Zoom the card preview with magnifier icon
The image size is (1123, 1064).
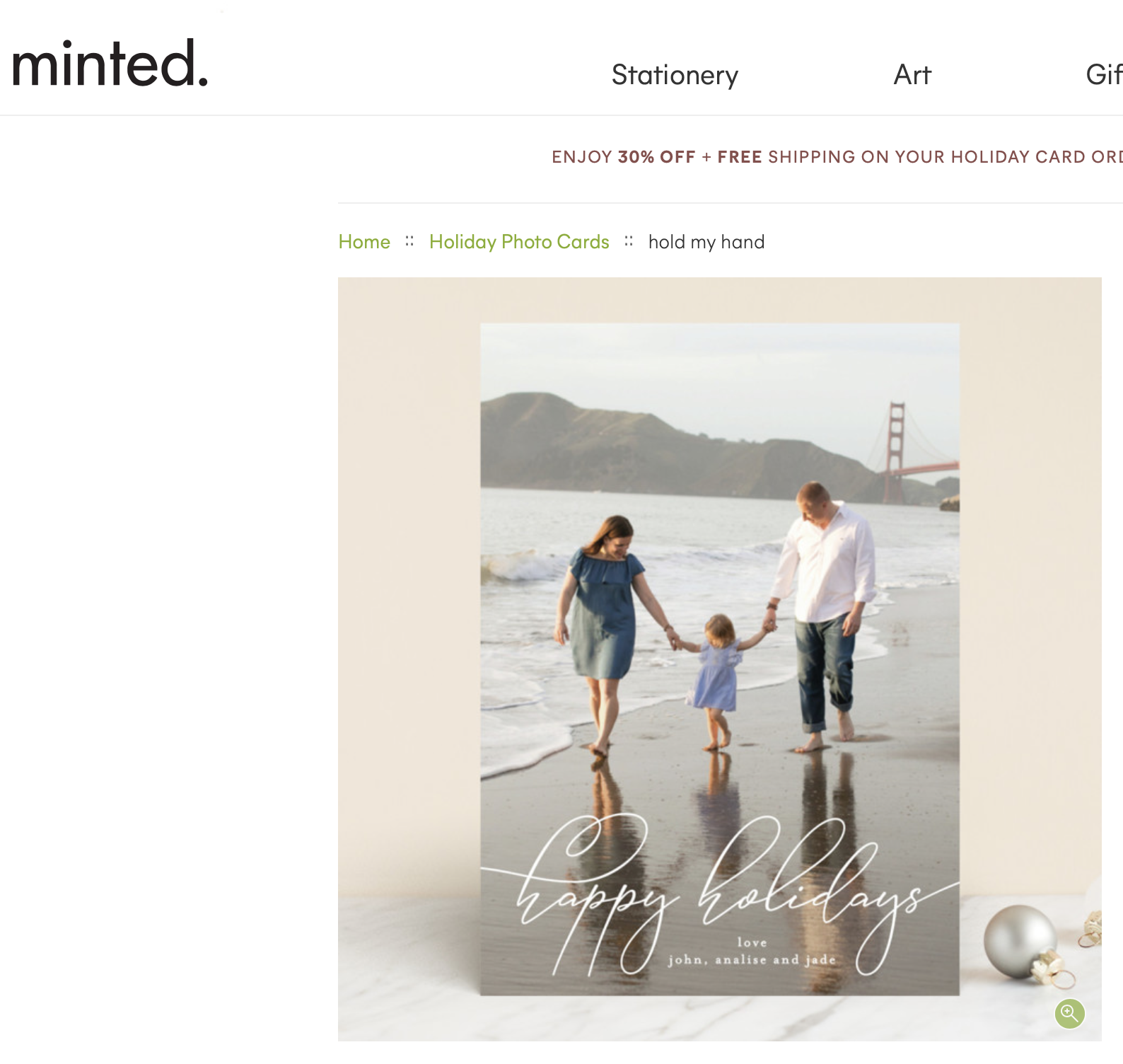click(x=1069, y=1013)
